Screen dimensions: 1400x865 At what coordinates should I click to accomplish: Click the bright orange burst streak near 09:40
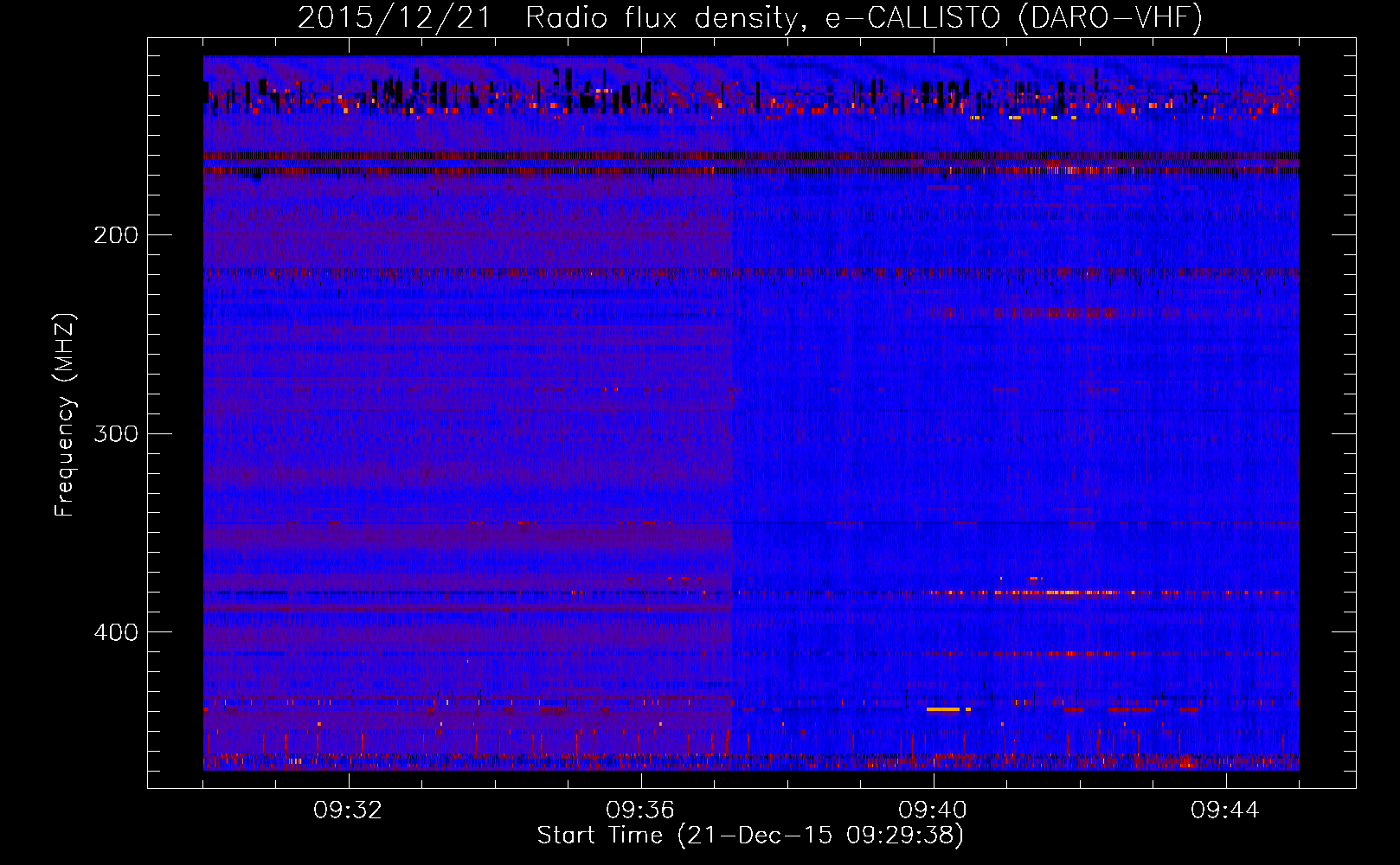click(x=944, y=709)
